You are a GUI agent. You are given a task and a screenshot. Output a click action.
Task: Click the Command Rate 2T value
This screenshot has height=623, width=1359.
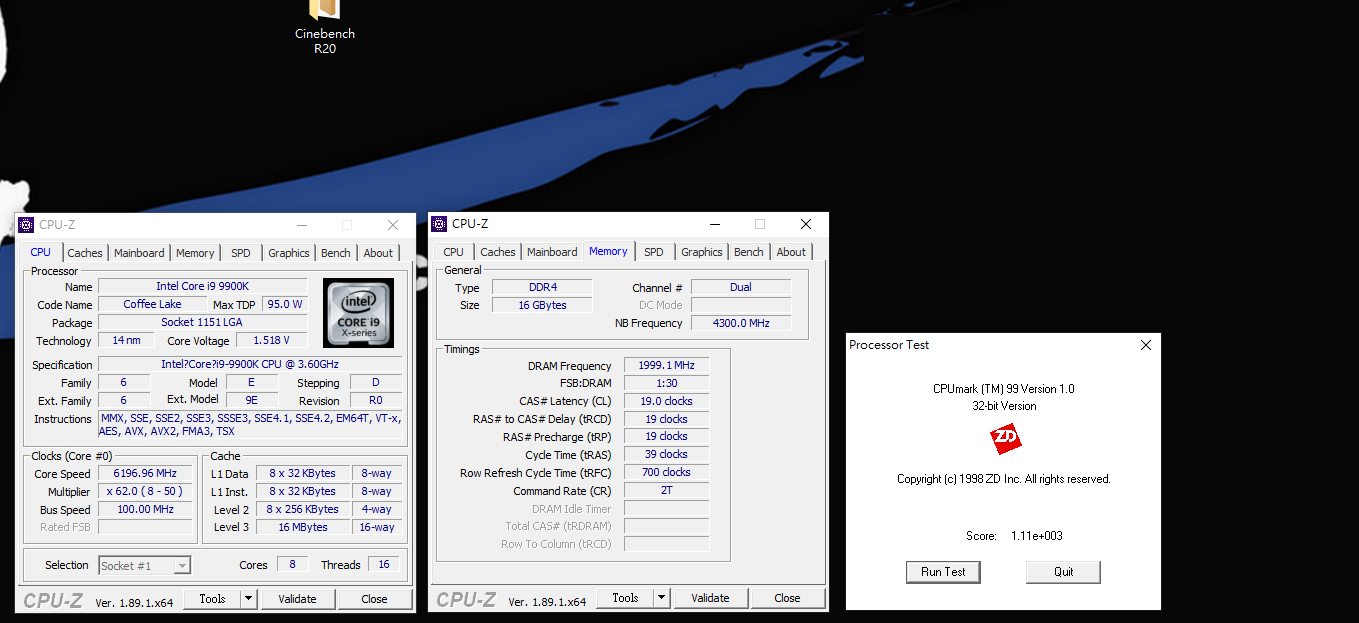[x=667, y=491]
